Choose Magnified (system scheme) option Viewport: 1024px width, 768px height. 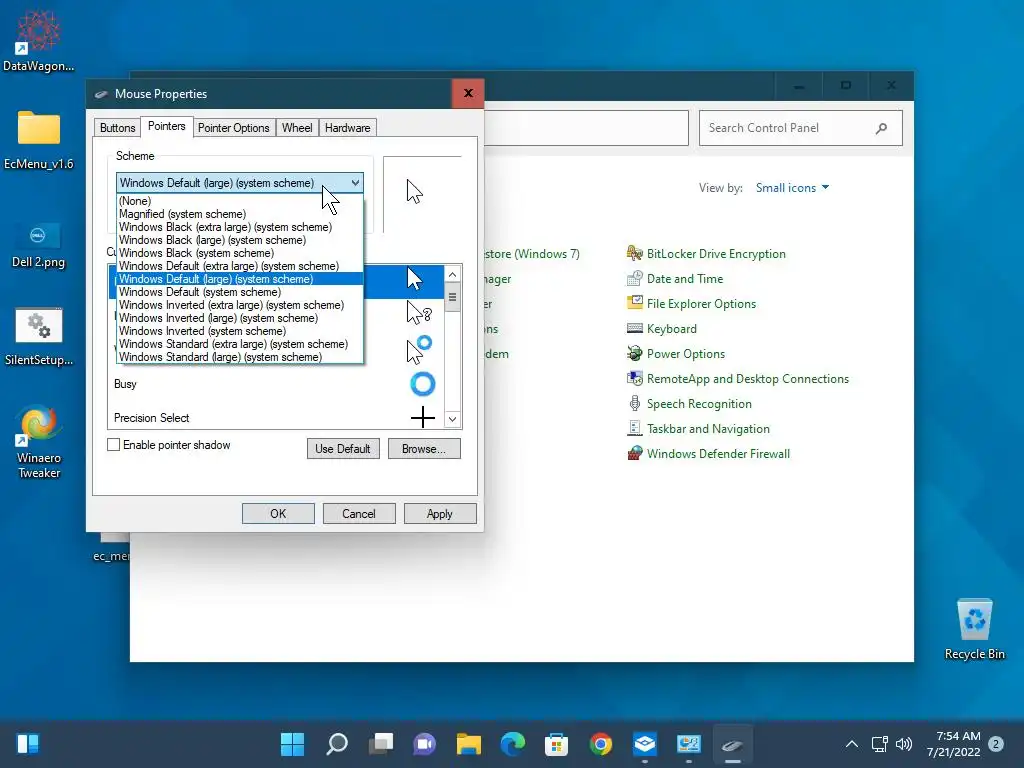[x=239, y=214]
